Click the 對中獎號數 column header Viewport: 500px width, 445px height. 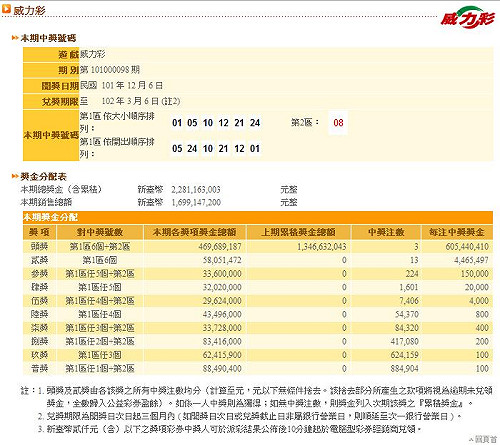coord(100,232)
